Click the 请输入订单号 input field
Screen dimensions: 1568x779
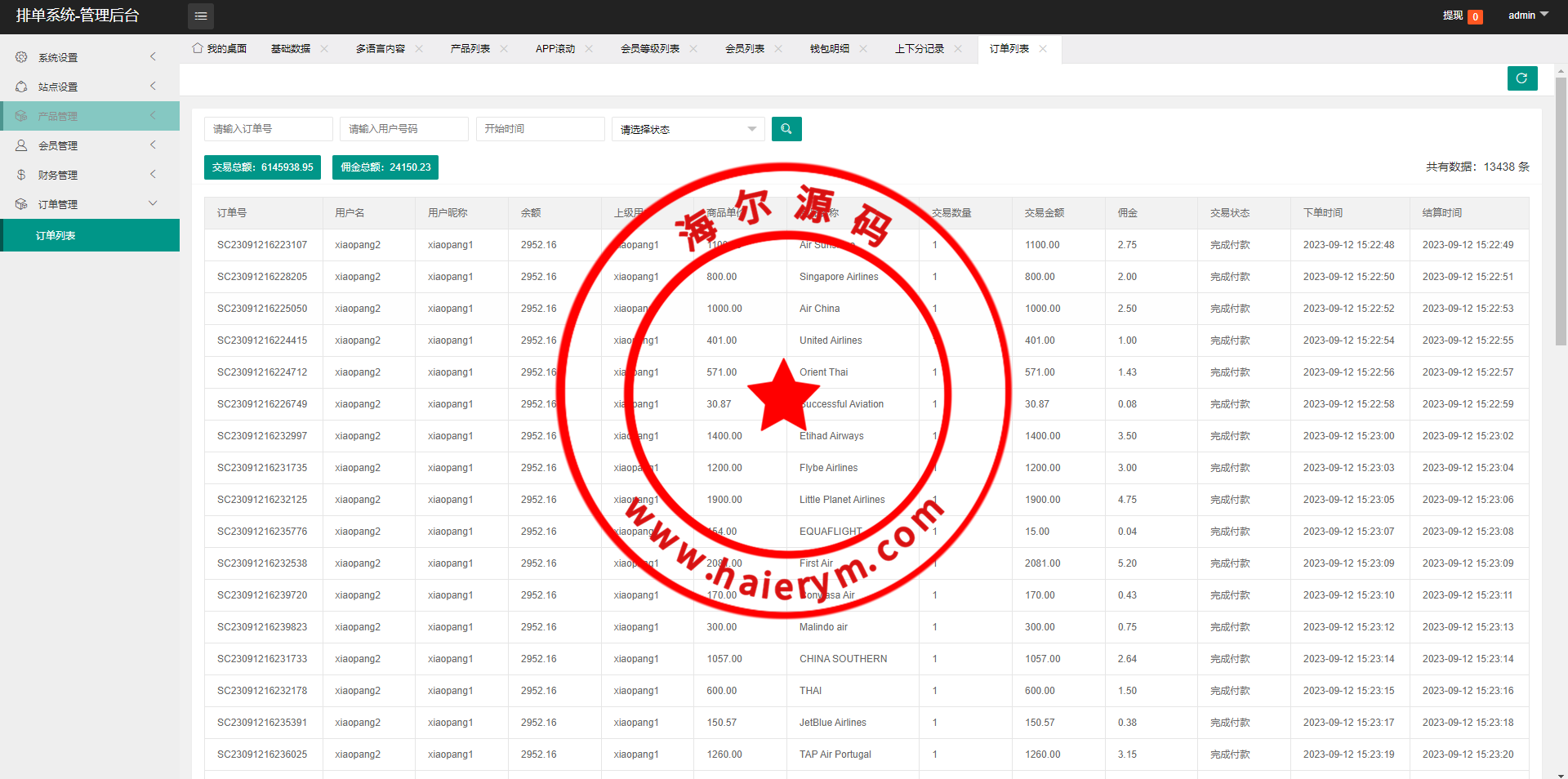(268, 129)
